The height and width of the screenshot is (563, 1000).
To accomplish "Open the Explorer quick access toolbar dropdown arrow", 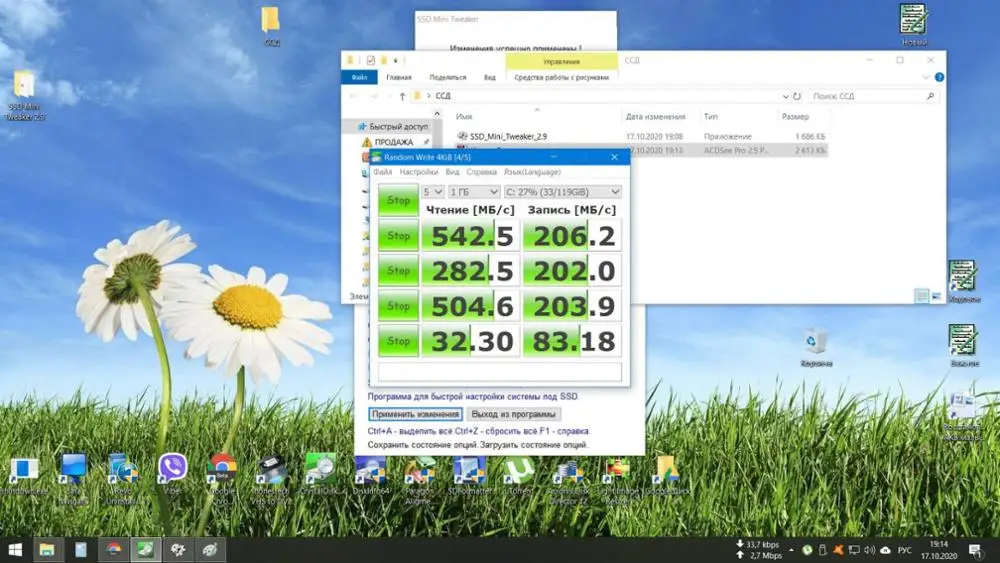I will (x=395, y=61).
